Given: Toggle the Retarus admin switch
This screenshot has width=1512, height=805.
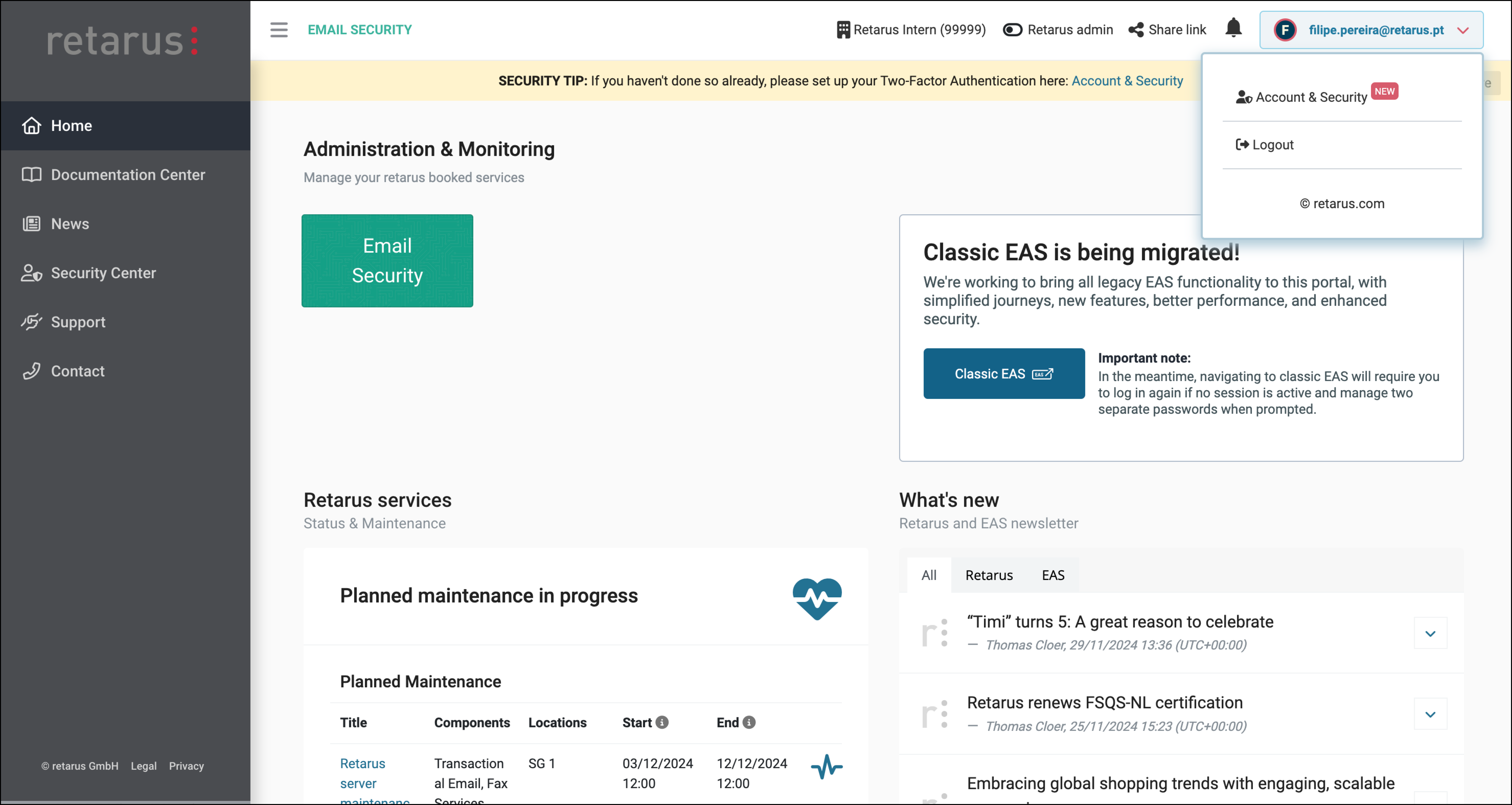Looking at the screenshot, I should (x=1012, y=30).
